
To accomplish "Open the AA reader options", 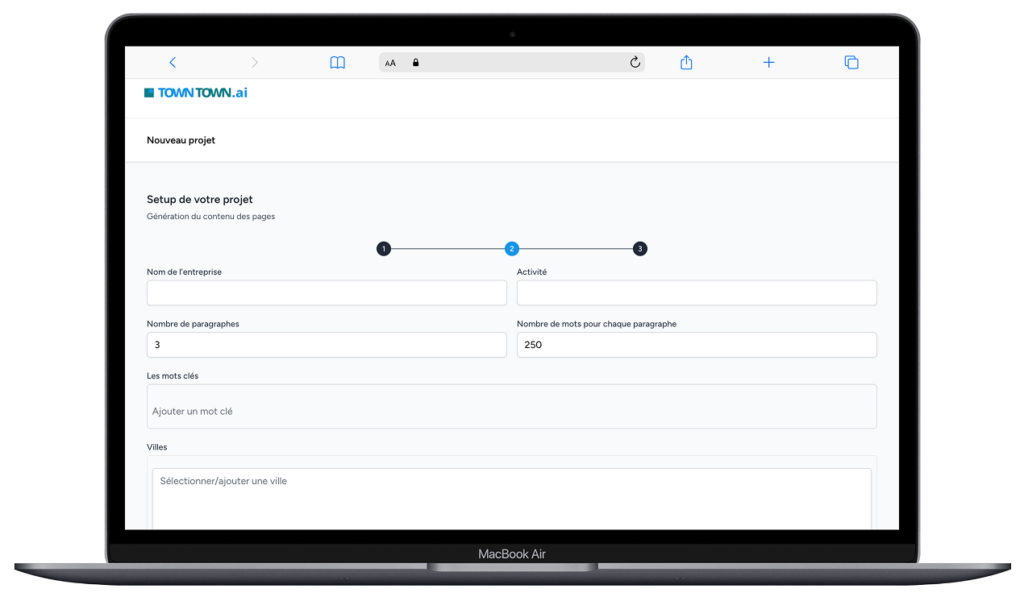I will tap(390, 63).
